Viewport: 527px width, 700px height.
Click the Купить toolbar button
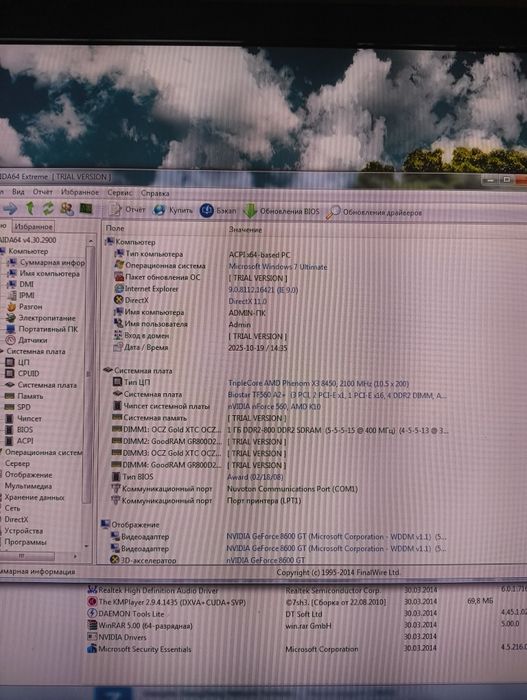tap(172, 210)
